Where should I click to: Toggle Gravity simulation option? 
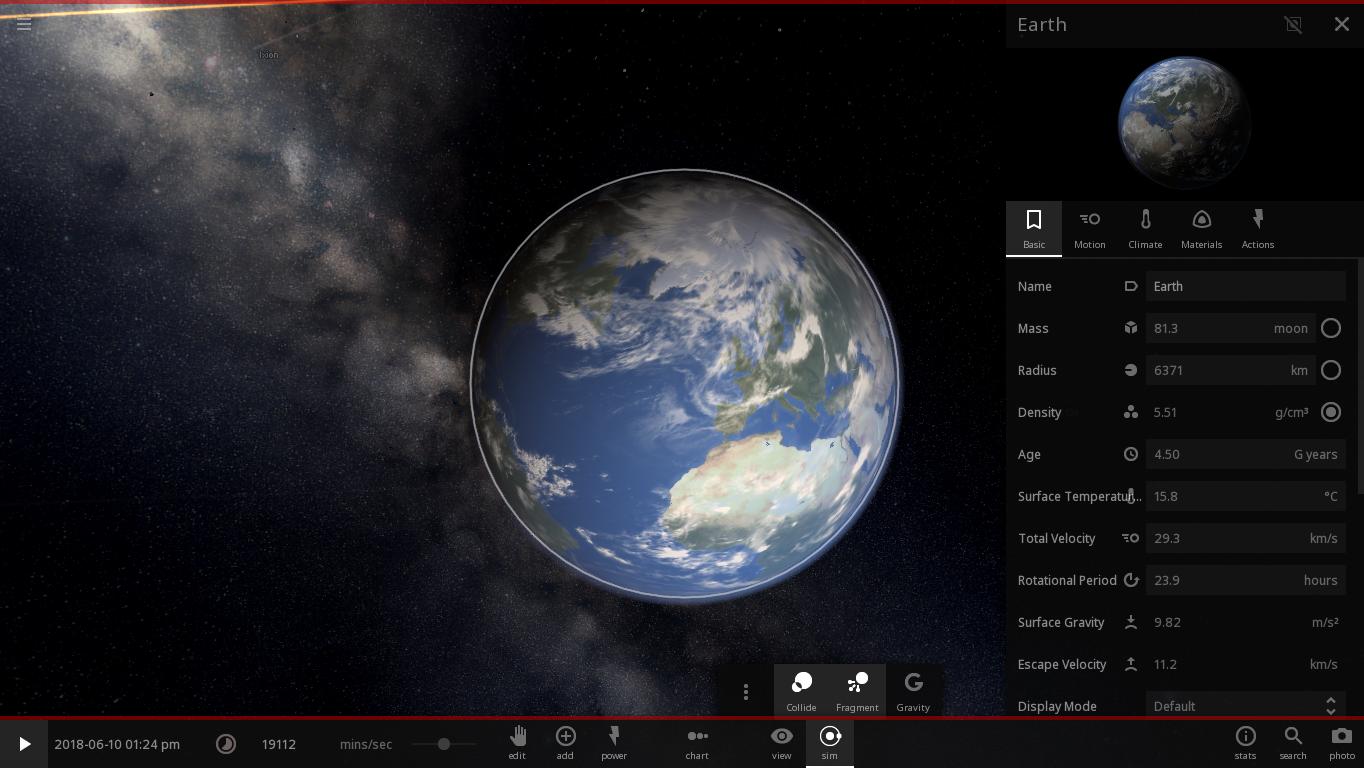point(913,691)
